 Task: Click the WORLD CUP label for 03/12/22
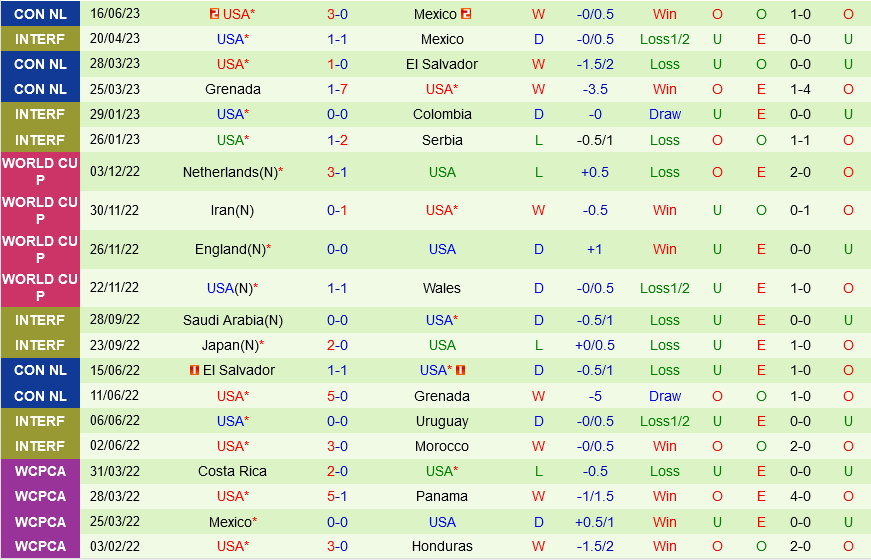pos(40,172)
